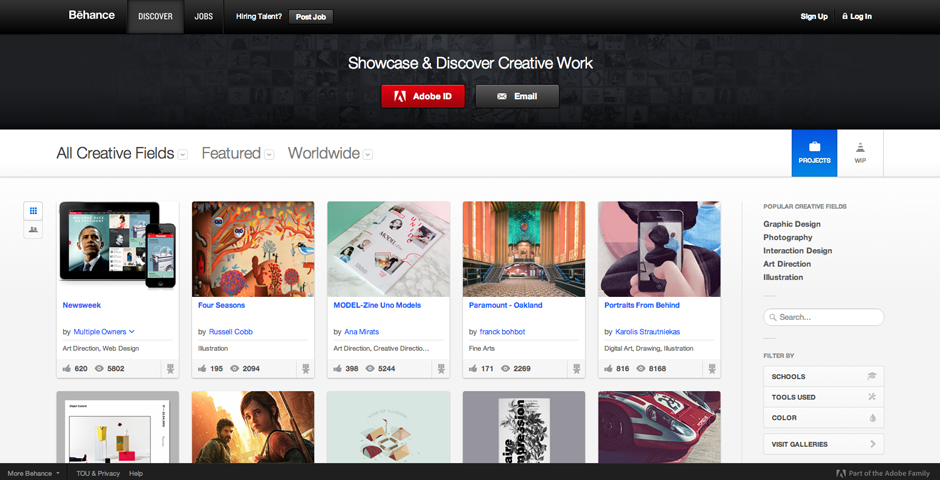
Task: Add Four Seasons project to collection
Action: [306, 369]
